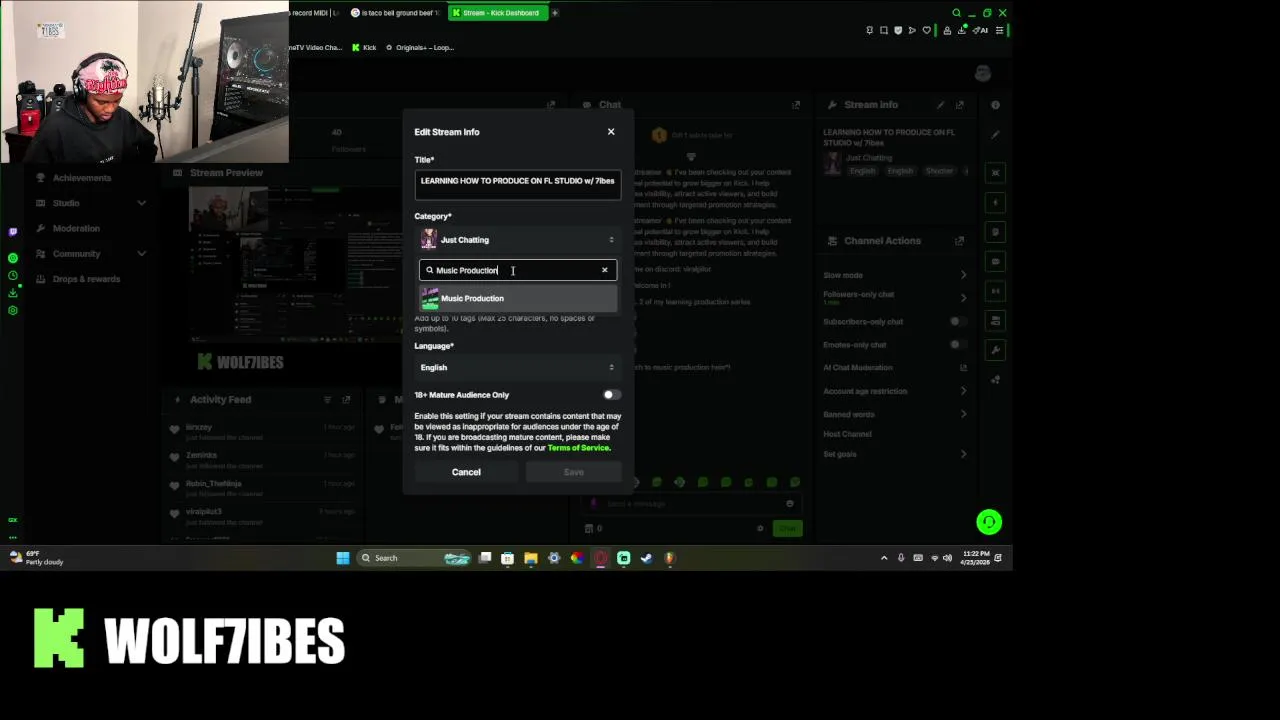Open Steam from the taskbar

click(646, 558)
